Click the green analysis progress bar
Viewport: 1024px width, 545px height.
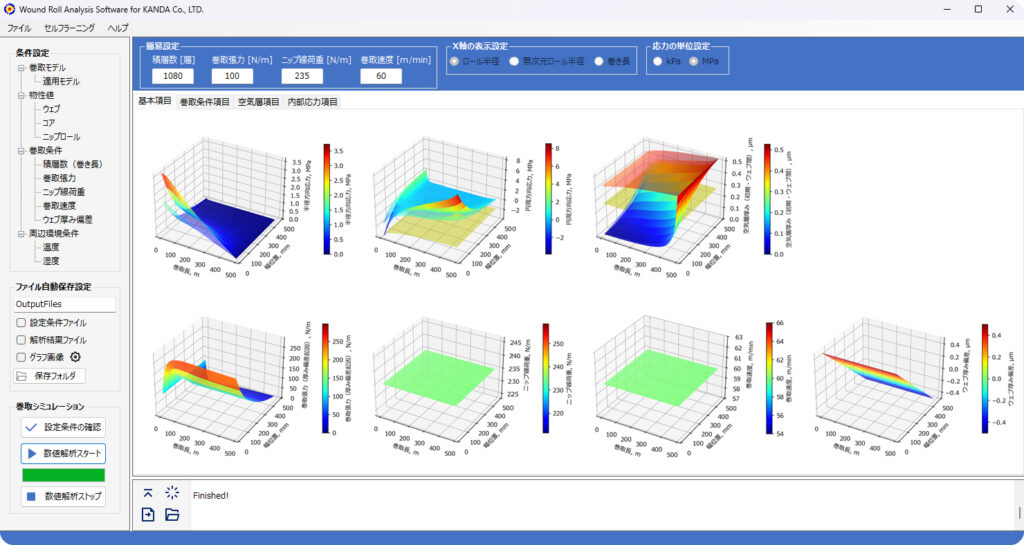pos(63,475)
